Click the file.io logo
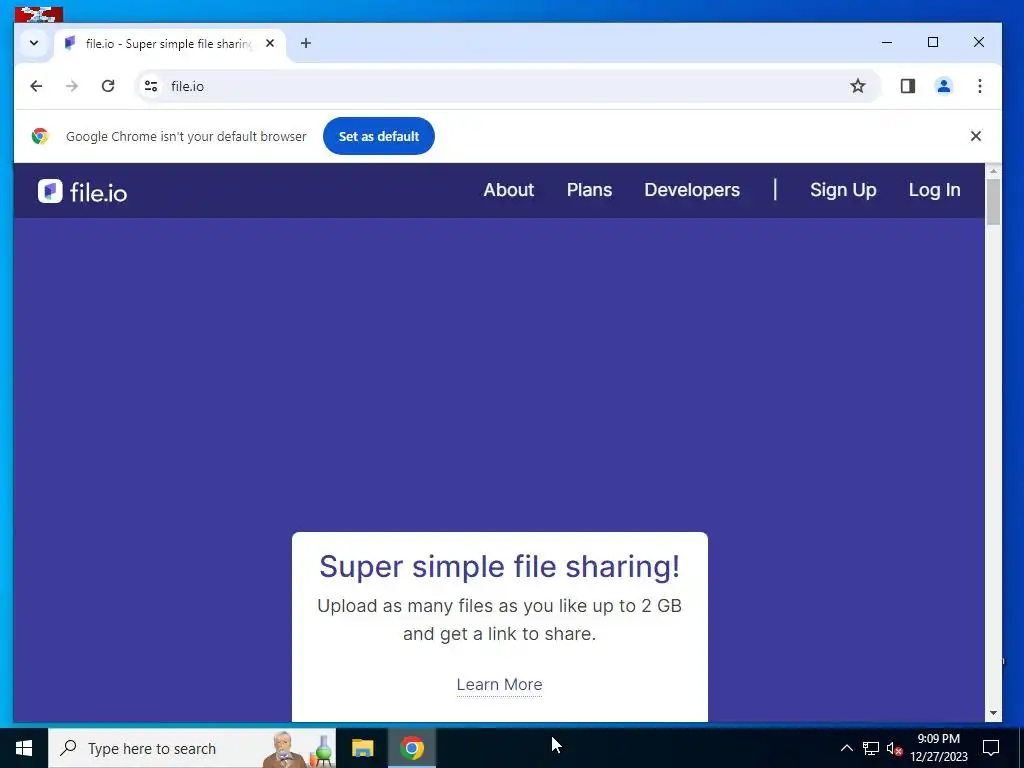The width and height of the screenshot is (1024, 768). [82, 191]
